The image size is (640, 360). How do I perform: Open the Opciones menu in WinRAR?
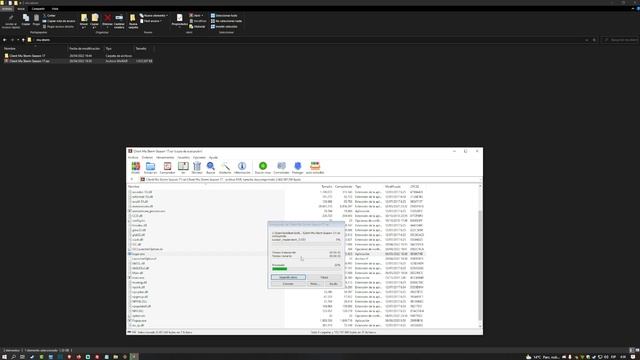(199, 158)
